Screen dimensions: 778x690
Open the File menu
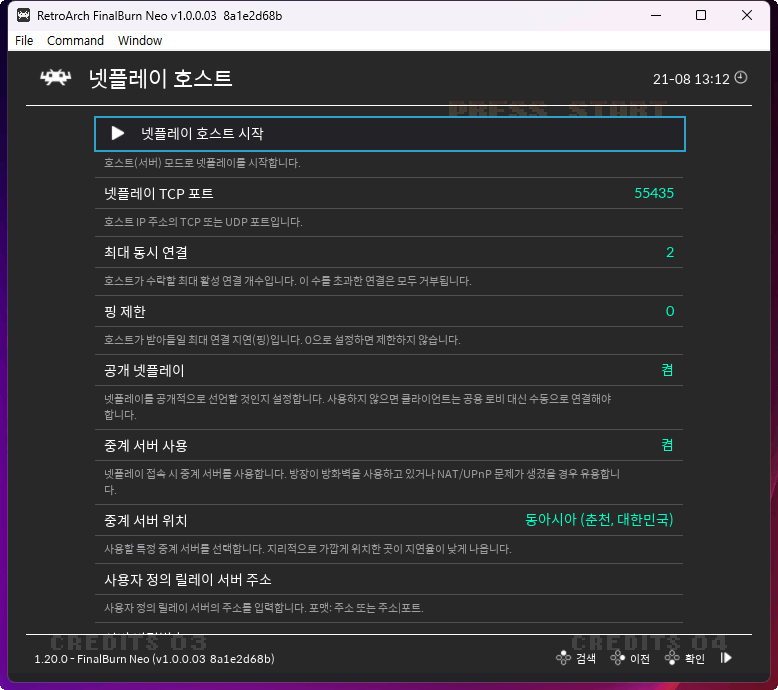24,41
